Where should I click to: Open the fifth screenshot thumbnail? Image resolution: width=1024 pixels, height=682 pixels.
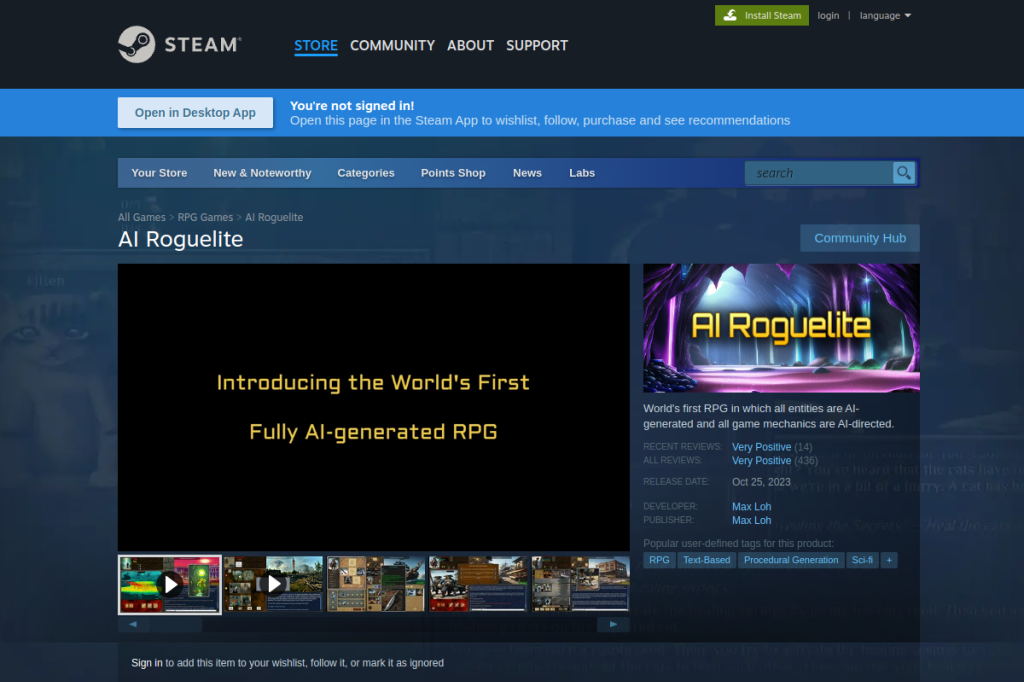(x=581, y=584)
